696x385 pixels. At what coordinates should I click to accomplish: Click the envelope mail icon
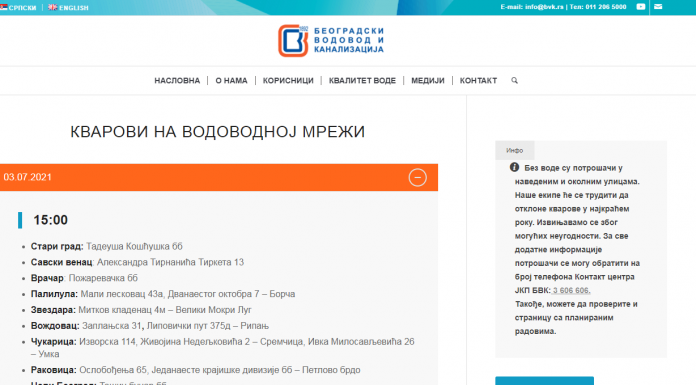click(x=658, y=7)
